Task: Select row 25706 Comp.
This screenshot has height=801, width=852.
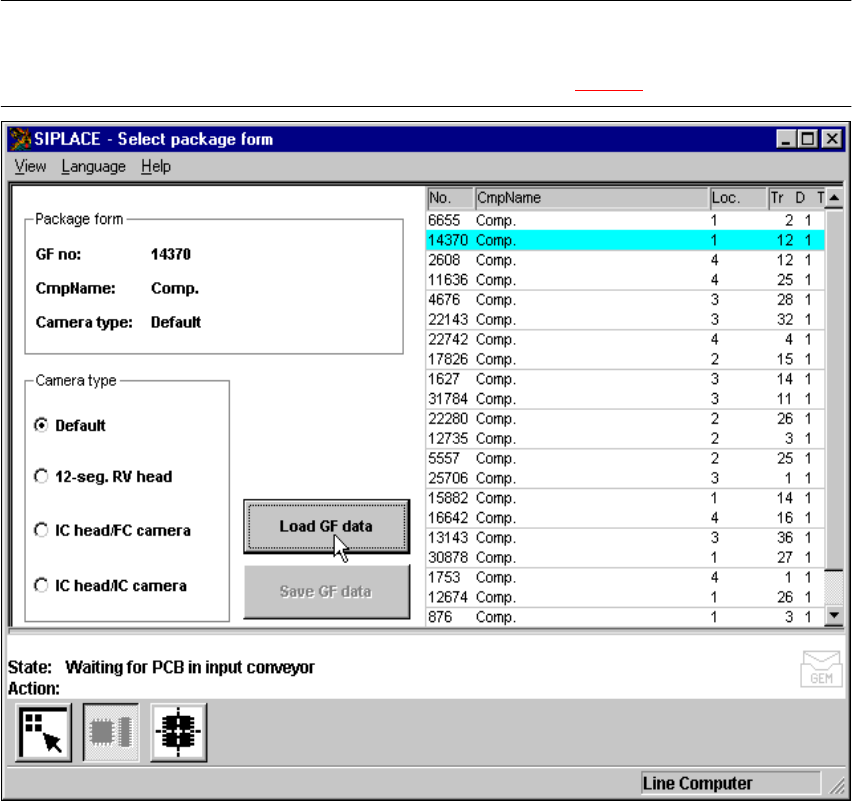Action: click(625, 478)
